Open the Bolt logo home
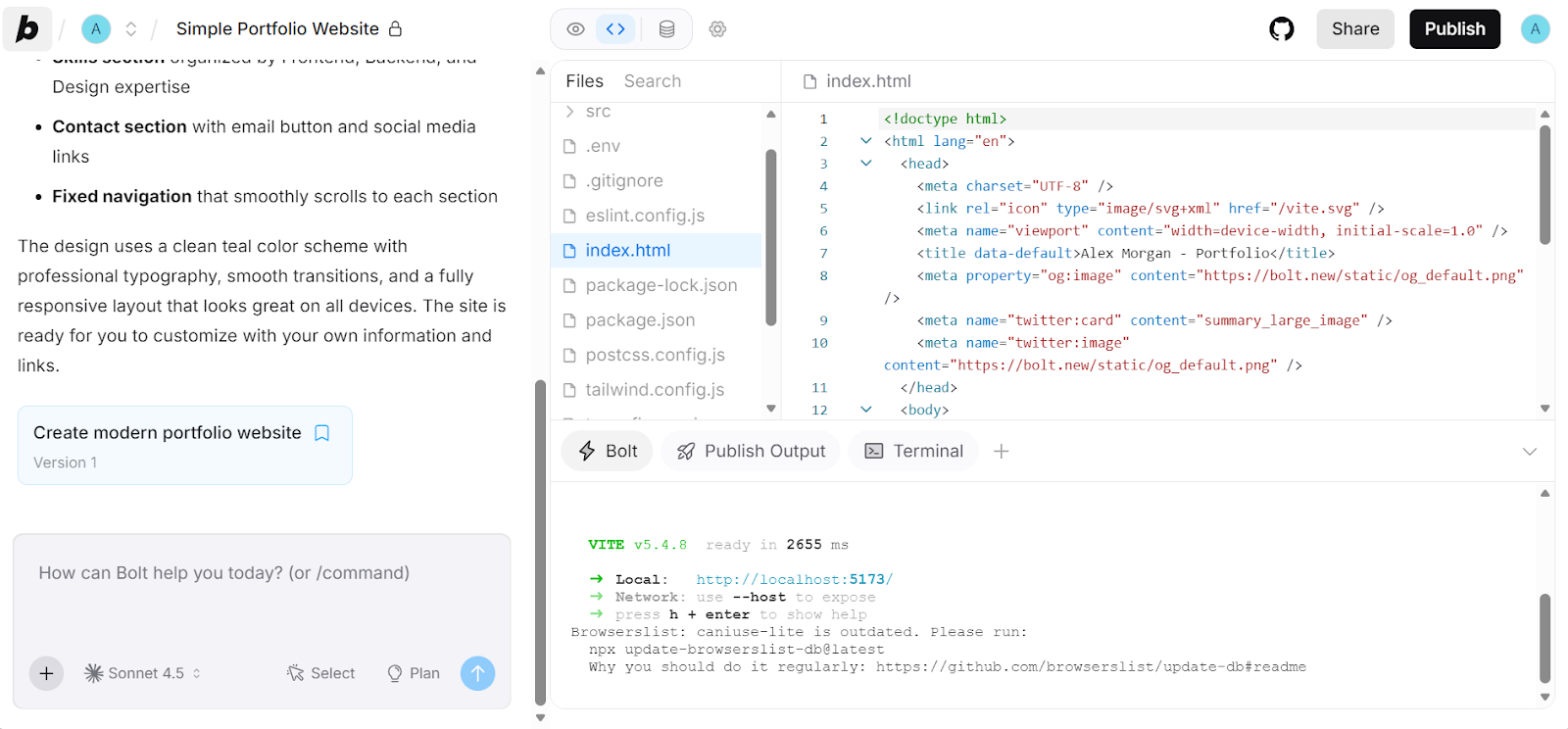This screenshot has height=729, width=1568. [x=27, y=29]
